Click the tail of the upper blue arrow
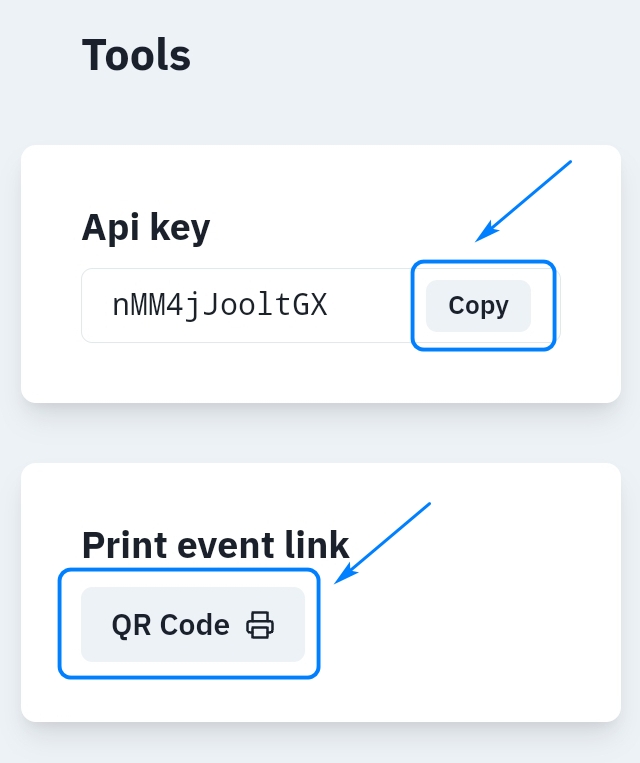The image size is (640, 763). tap(569, 162)
